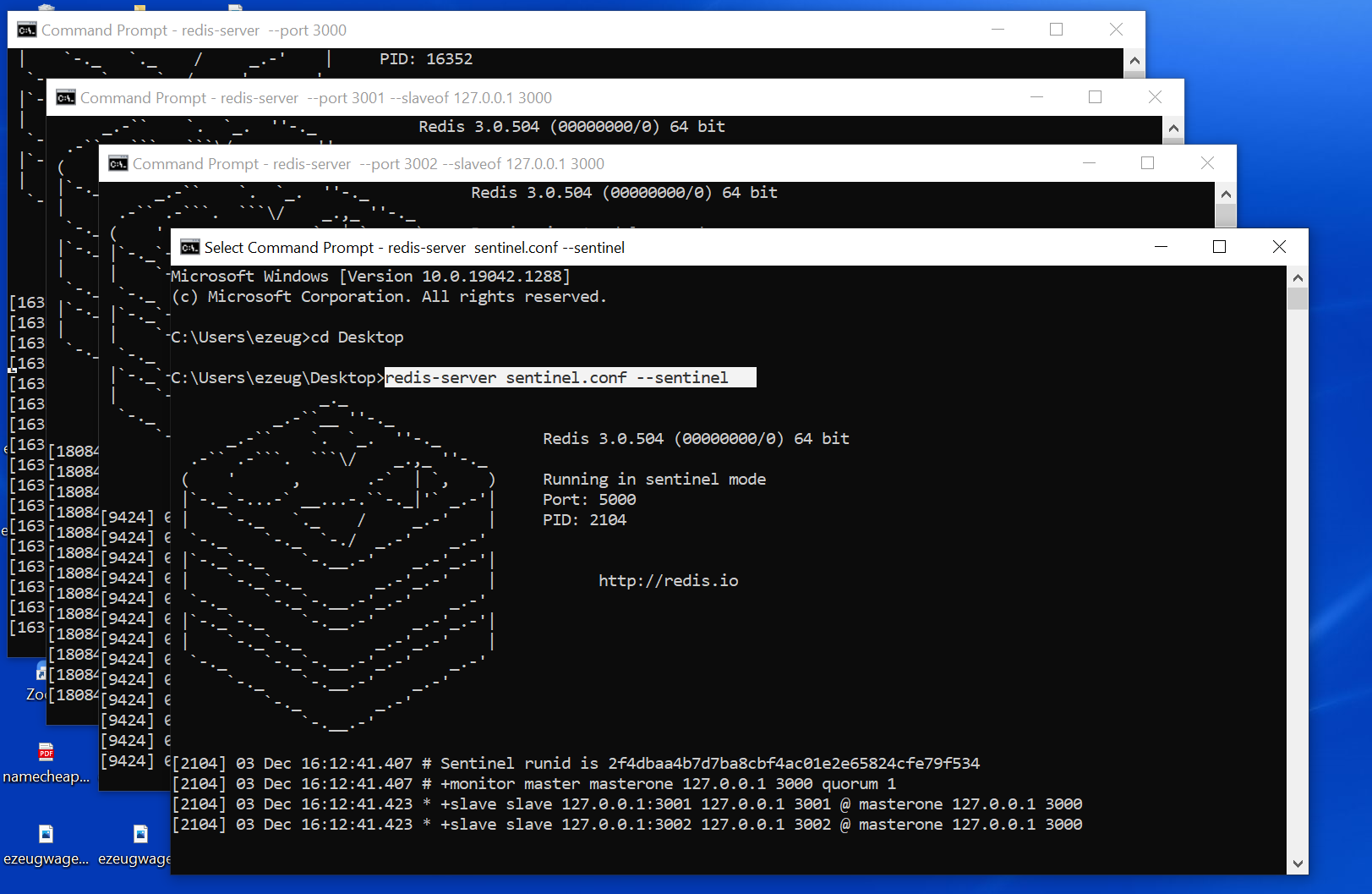Click 'PID: 16352' in port 3000 window
Screen dimensions: 1372x894
(x=426, y=59)
